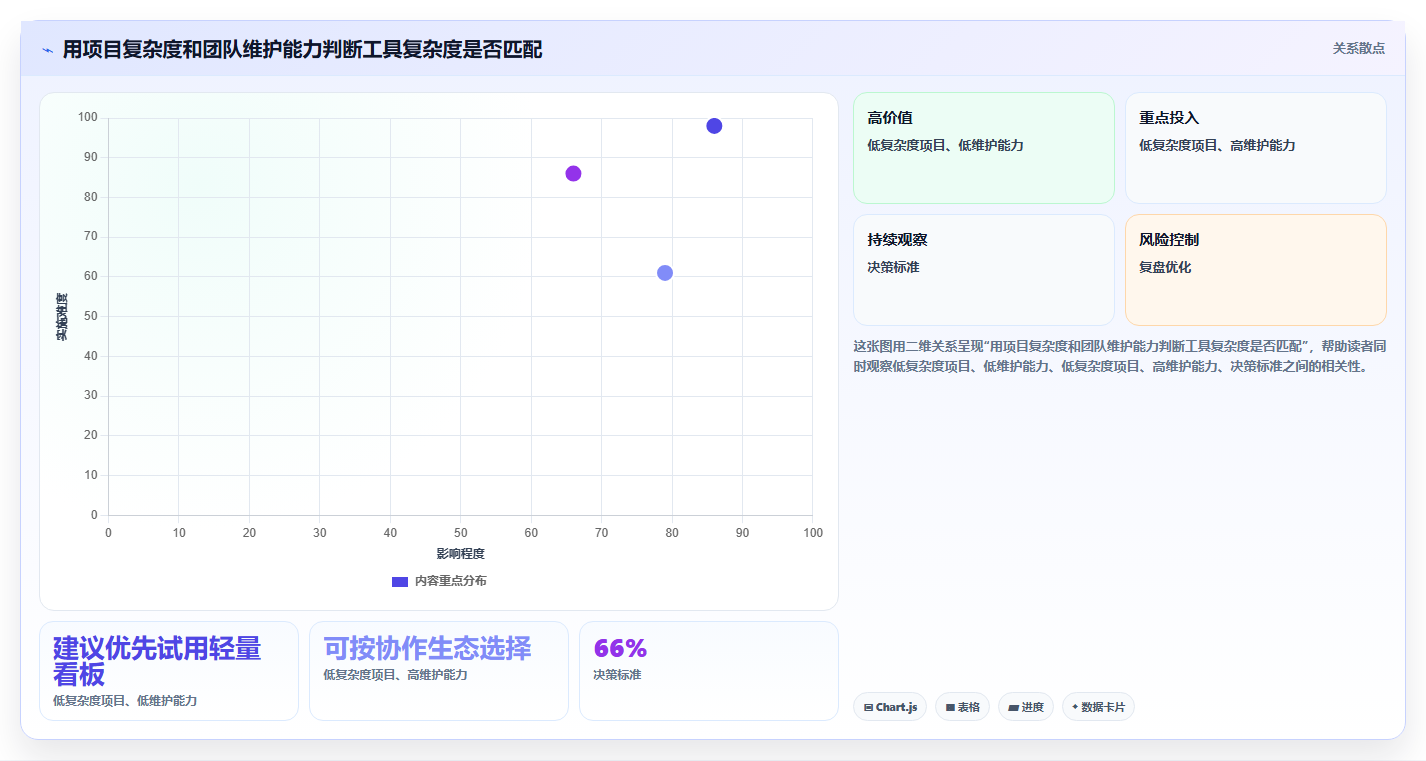The height and width of the screenshot is (761, 1426).
Task: Click the legend color box for 内容重点分布
Action: point(400,581)
